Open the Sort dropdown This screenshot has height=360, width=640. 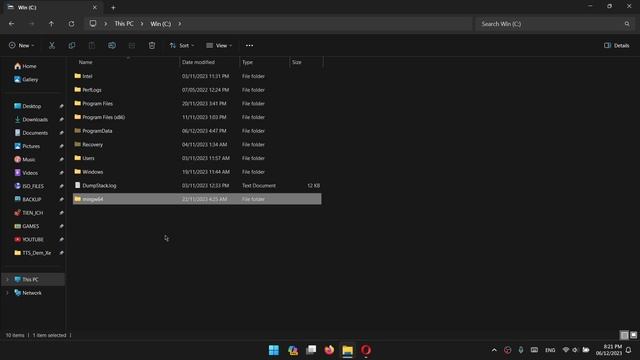[x=182, y=45]
